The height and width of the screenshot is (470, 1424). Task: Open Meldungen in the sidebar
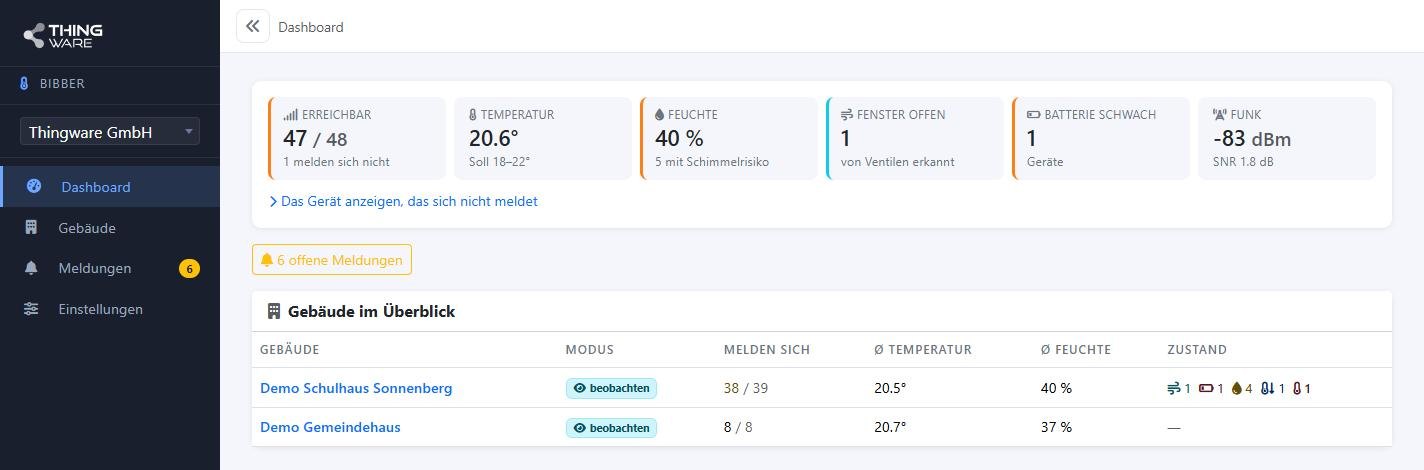pos(110,268)
